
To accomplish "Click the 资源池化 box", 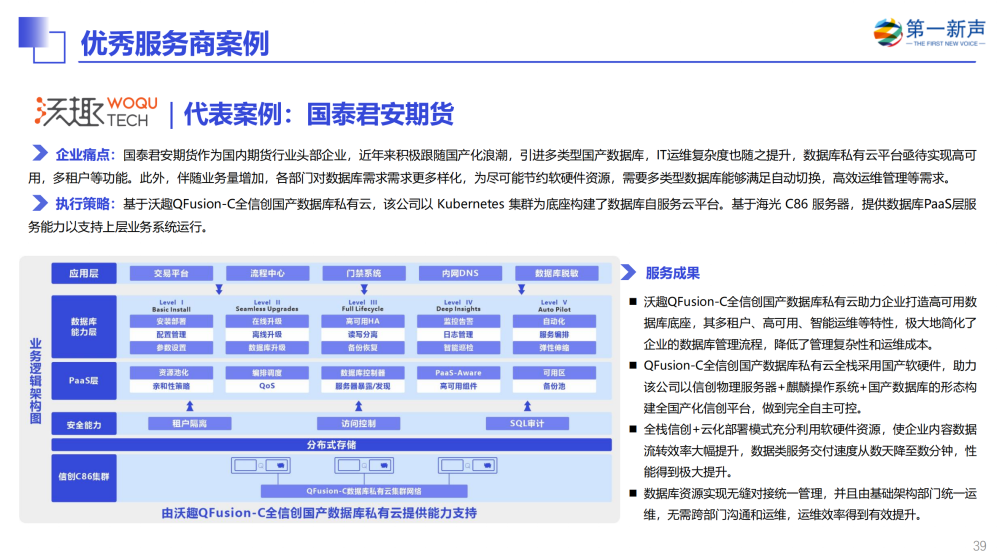I will pos(171,373).
